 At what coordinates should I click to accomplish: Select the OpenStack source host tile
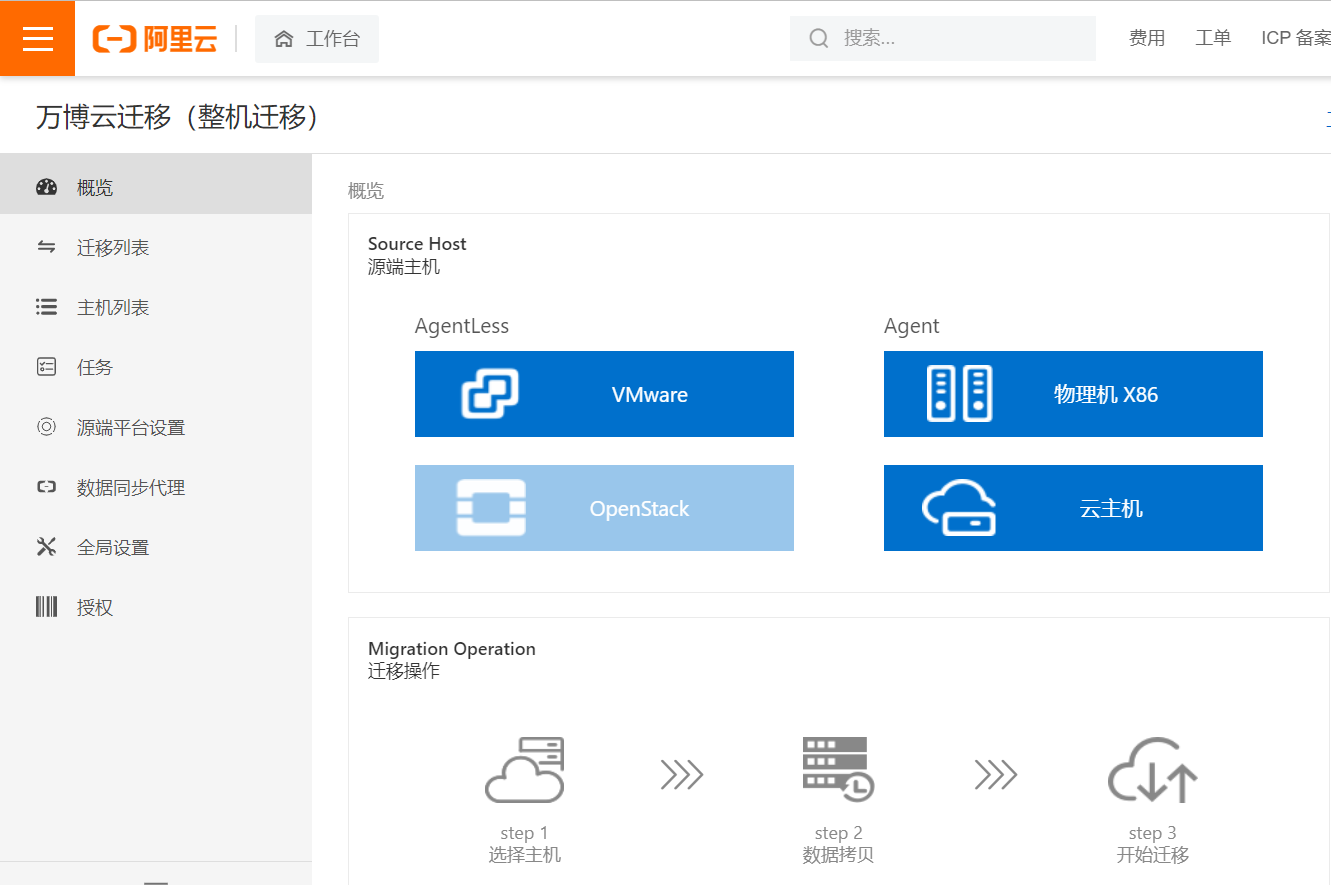tap(604, 508)
